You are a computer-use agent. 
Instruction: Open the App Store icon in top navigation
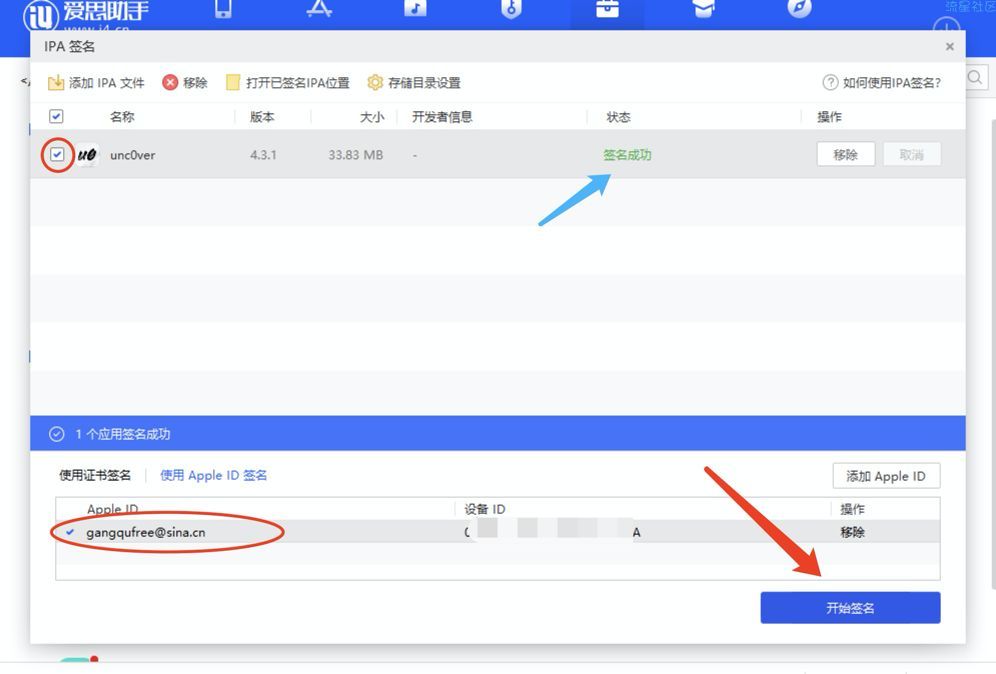point(319,8)
